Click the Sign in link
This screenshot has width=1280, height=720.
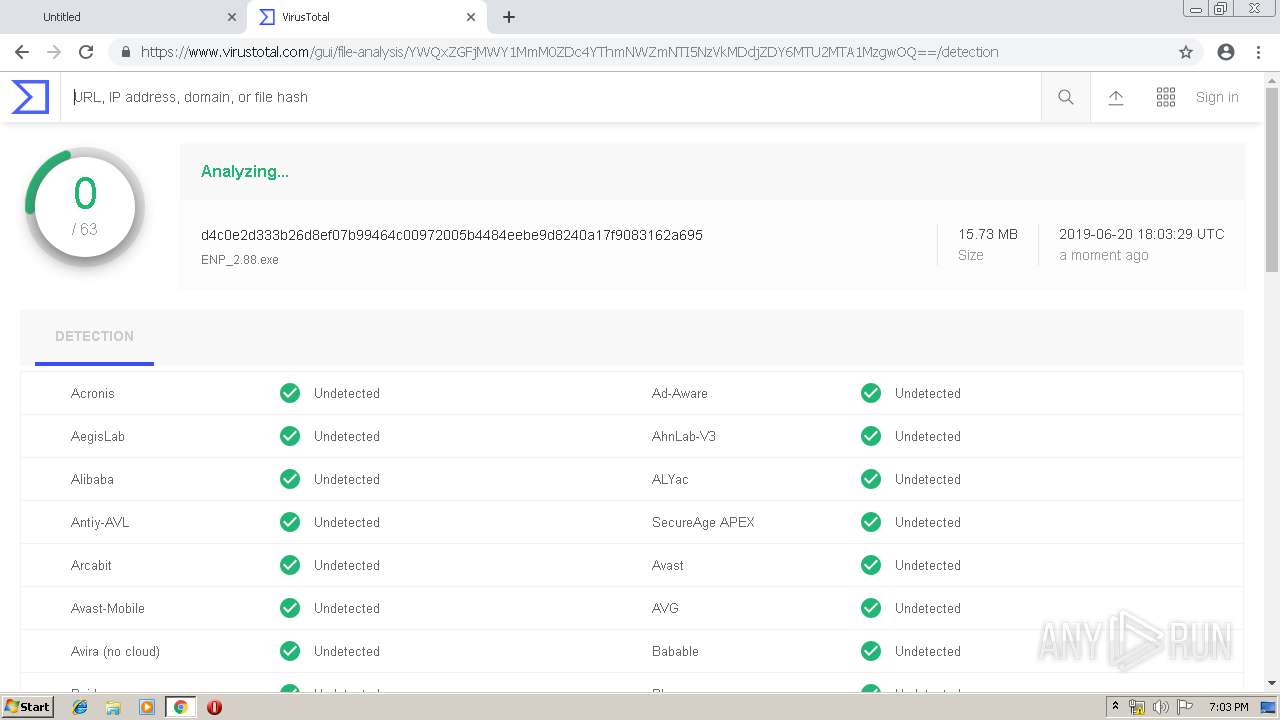pyautogui.click(x=1217, y=97)
